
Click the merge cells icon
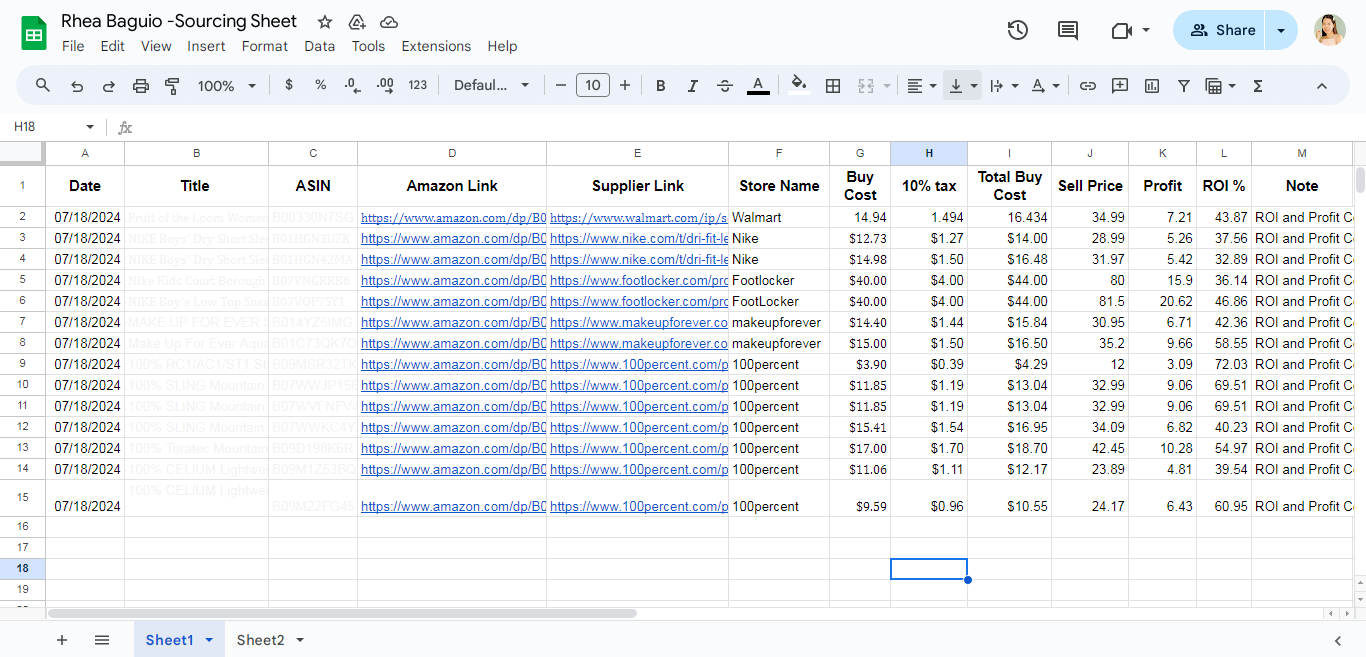point(866,86)
